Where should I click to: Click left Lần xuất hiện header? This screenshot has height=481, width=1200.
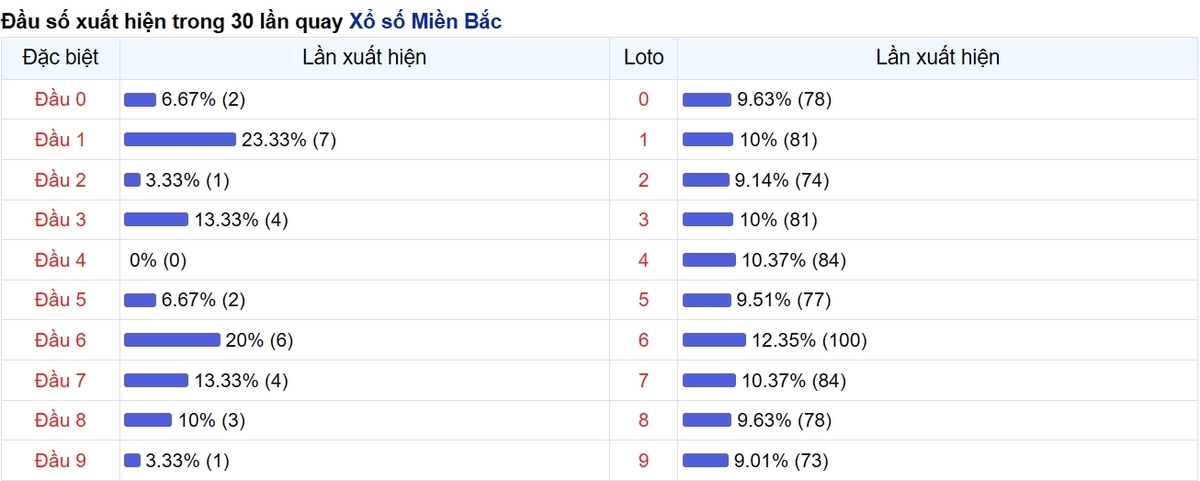(364, 58)
